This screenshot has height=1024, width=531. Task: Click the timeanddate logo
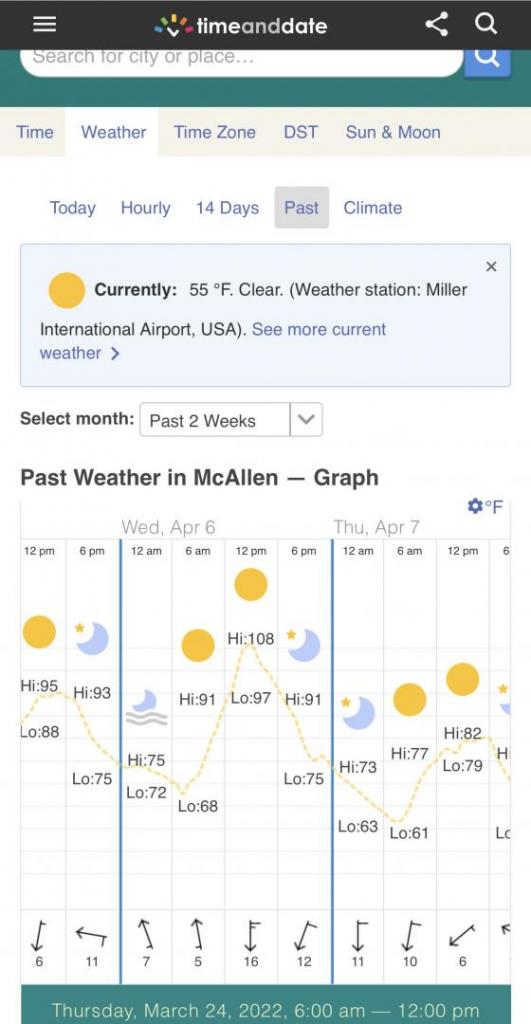tap(240, 25)
